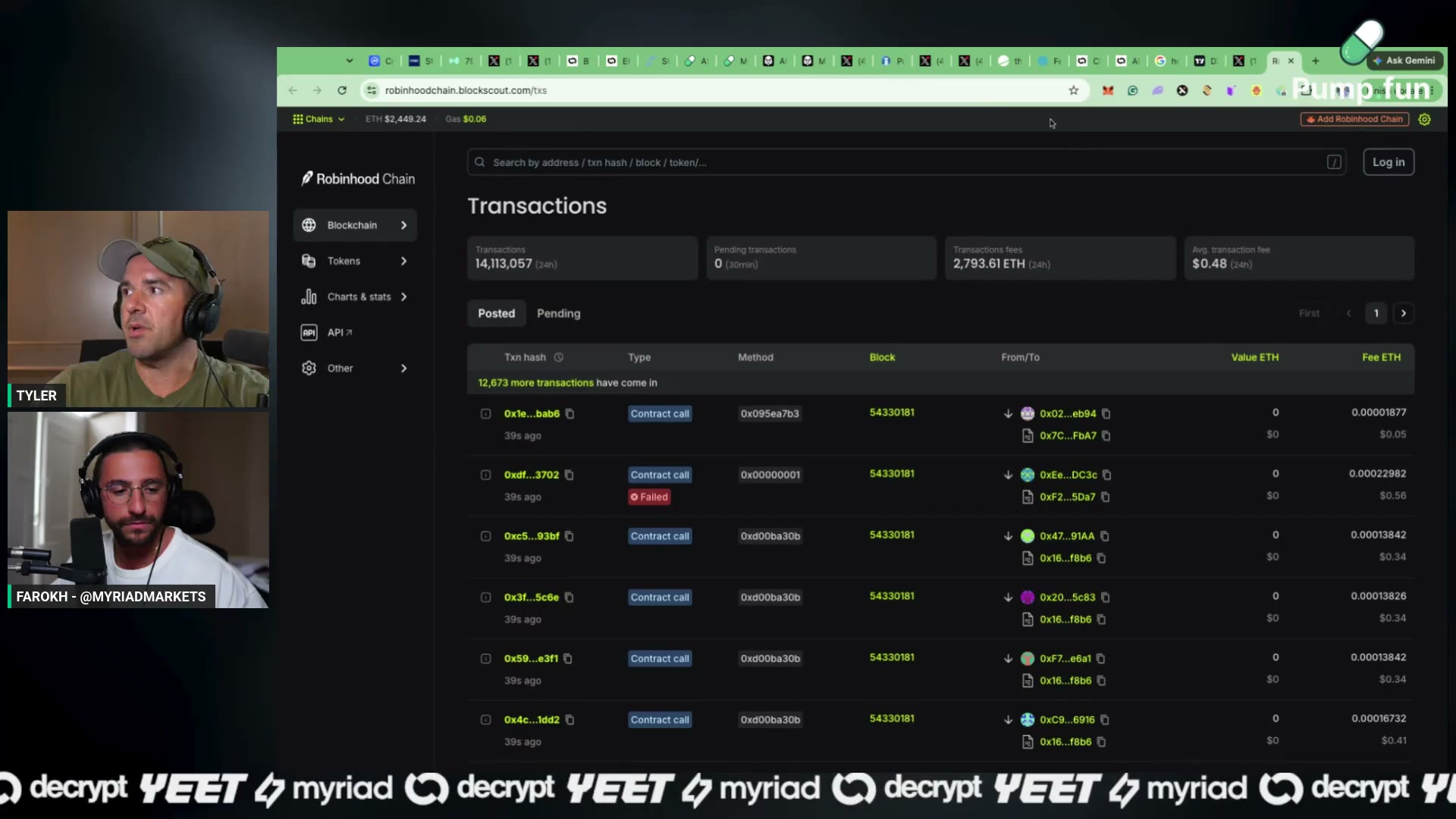Viewport: 1456px width, 819px height.
Task: Click the browser back arrow
Action: (293, 90)
